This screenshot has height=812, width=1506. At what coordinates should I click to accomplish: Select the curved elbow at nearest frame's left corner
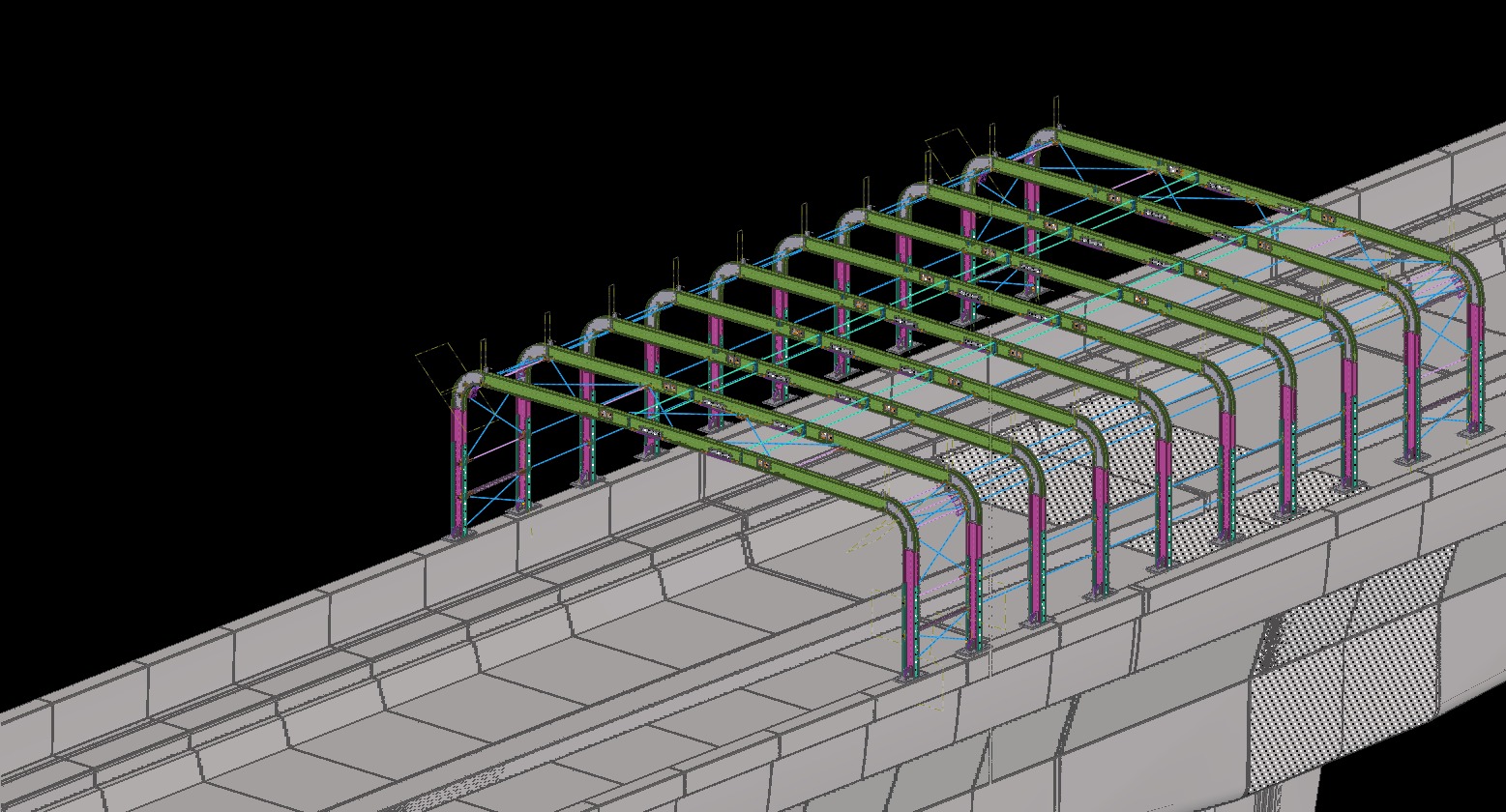point(466,385)
